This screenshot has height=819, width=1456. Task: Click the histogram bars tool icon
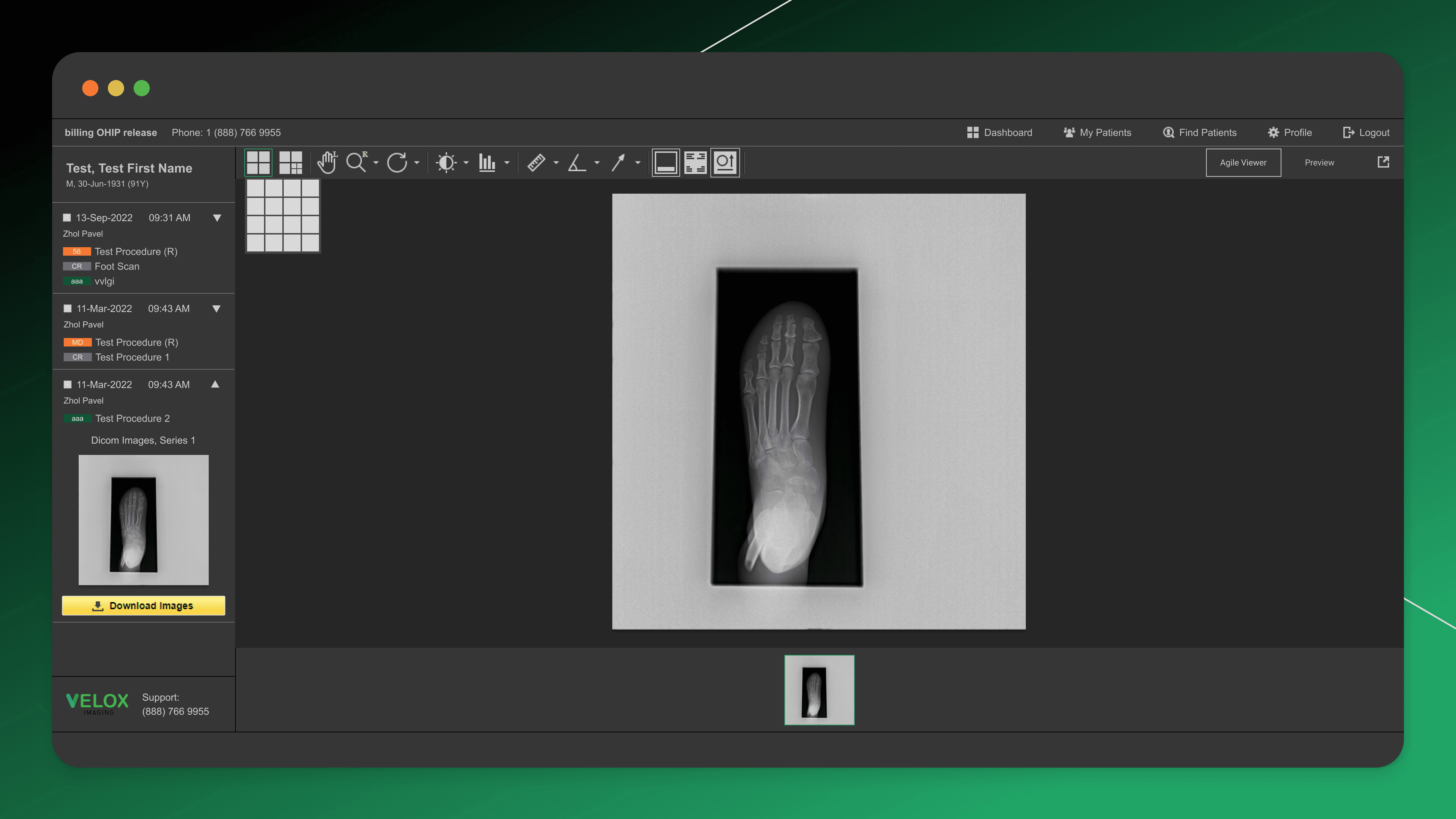(487, 163)
